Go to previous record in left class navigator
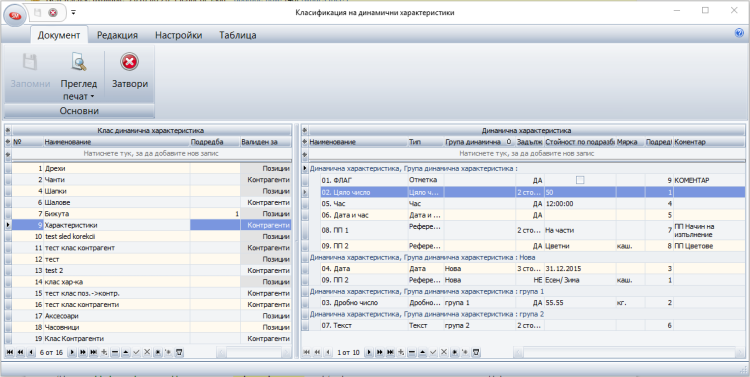750x377 pixels. coord(31,353)
